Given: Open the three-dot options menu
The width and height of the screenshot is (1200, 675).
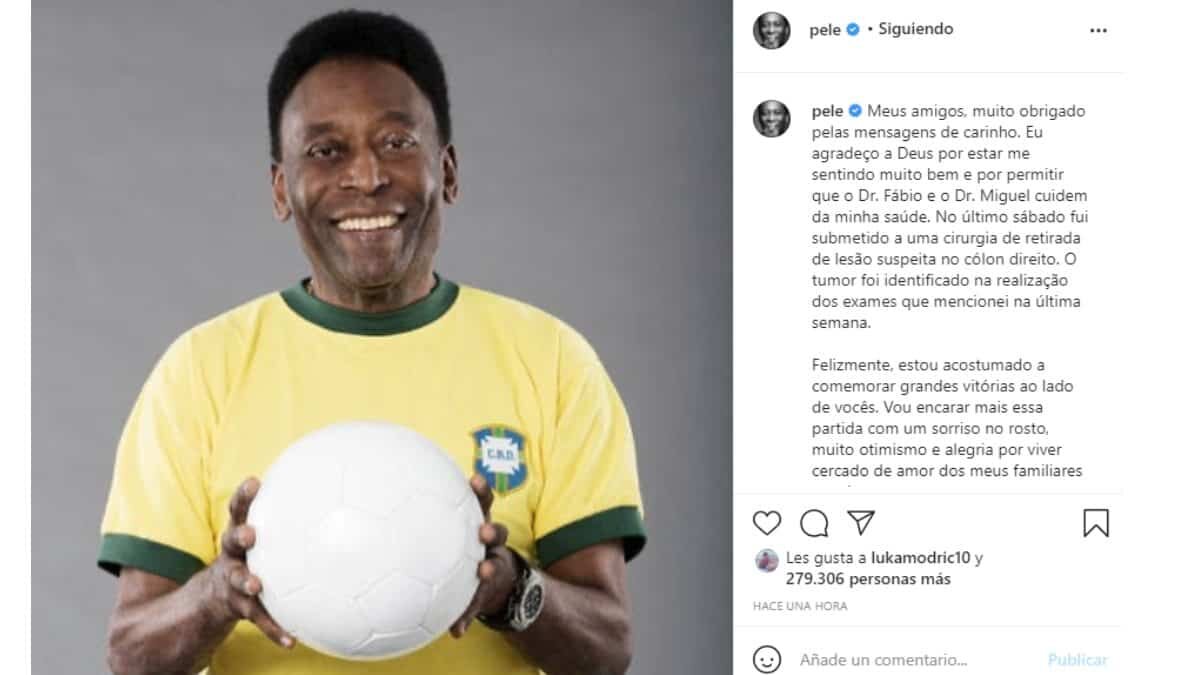Looking at the screenshot, I should [1098, 31].
